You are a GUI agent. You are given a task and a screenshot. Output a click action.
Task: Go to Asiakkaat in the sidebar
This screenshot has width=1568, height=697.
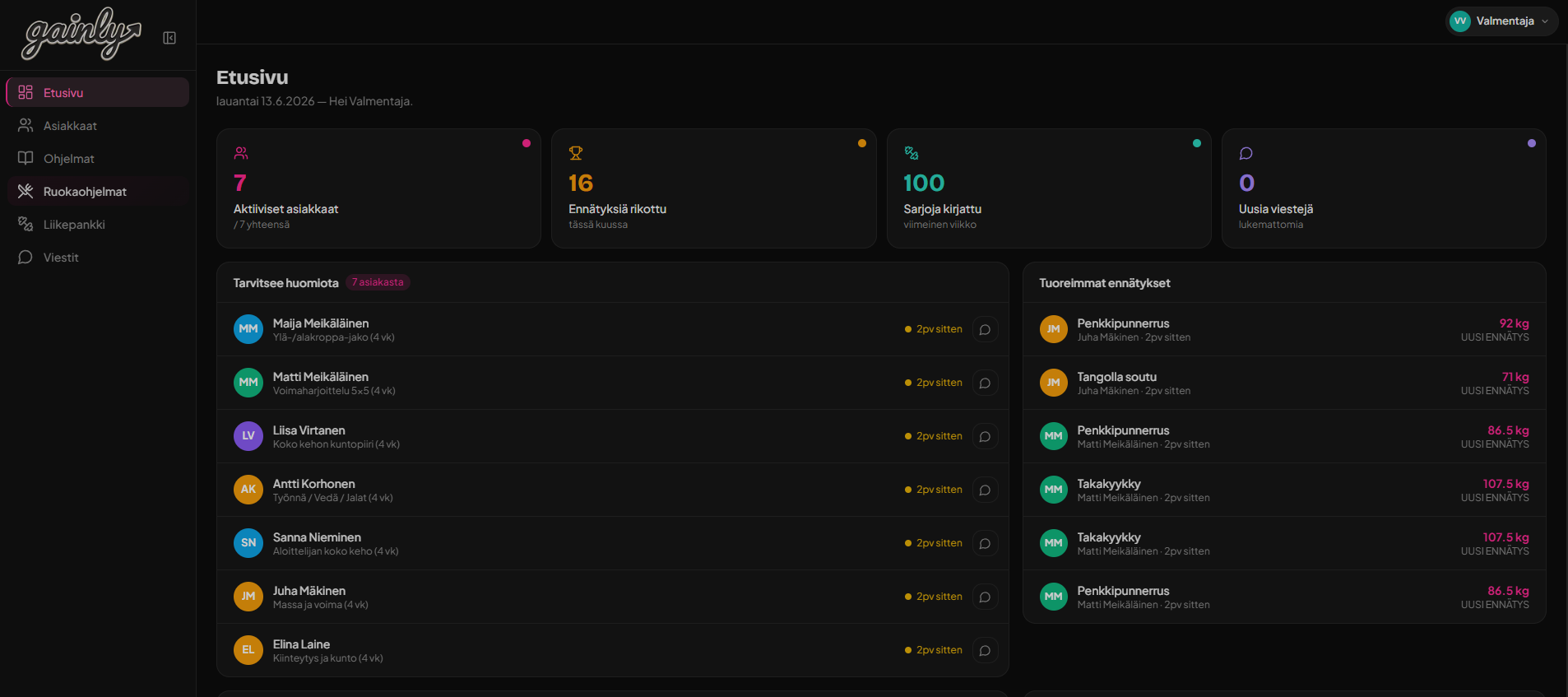click(97, 125)
